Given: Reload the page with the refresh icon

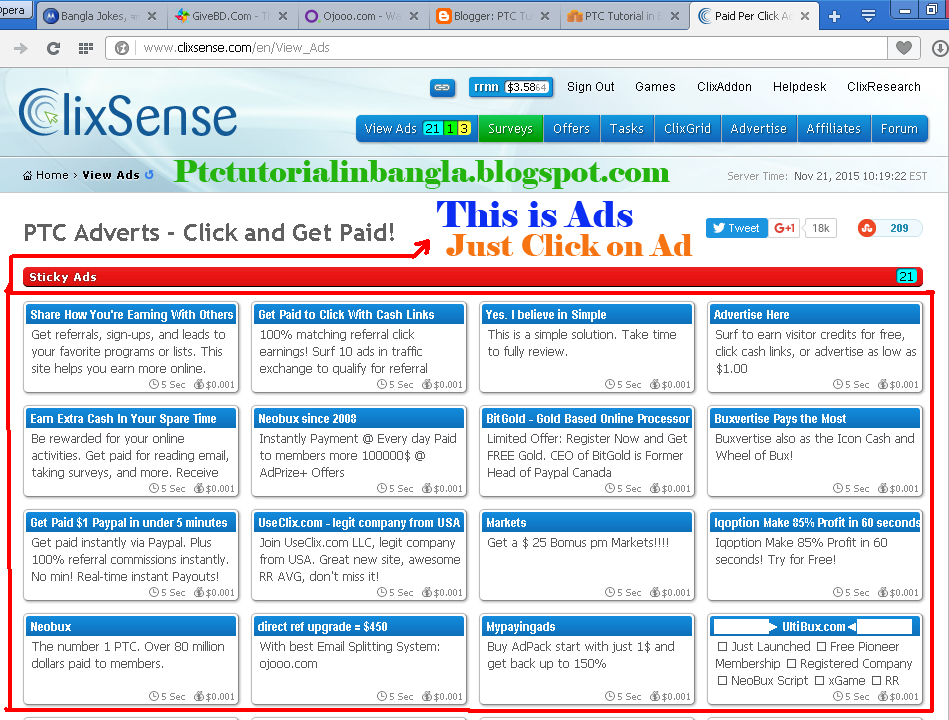Looking at the screenshot, I should (x=53, y=48).
